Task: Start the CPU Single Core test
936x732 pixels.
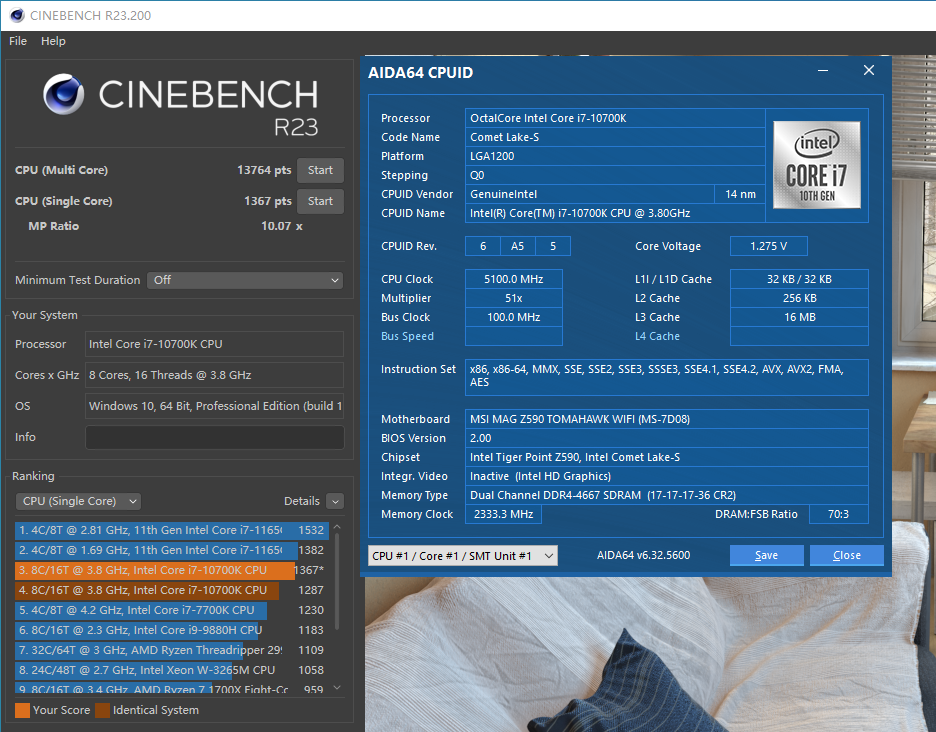Action: click(321, 201)
